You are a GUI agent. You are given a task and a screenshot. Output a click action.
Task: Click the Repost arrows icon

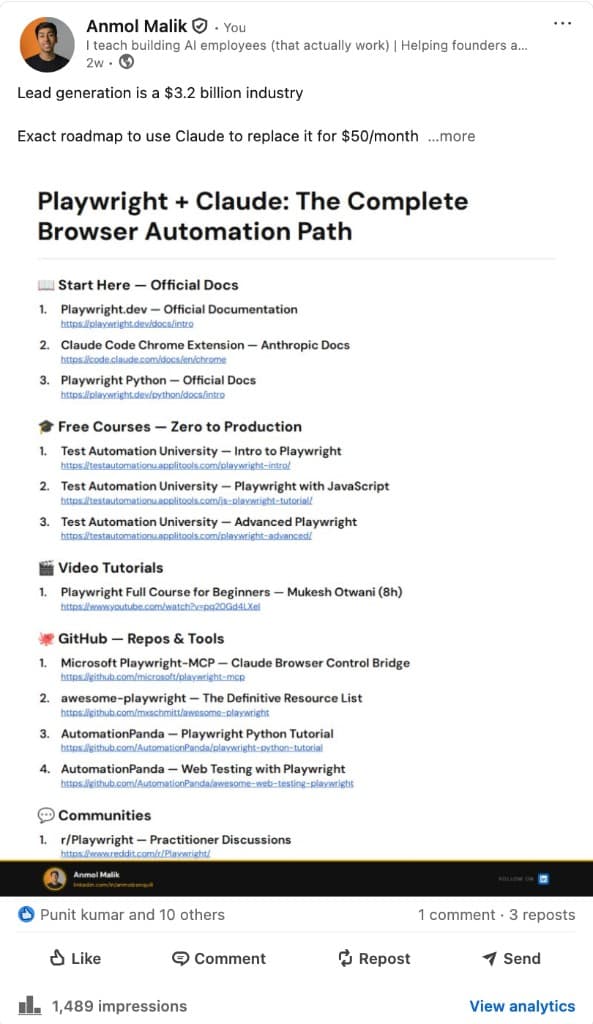click(x=345, y=958)
